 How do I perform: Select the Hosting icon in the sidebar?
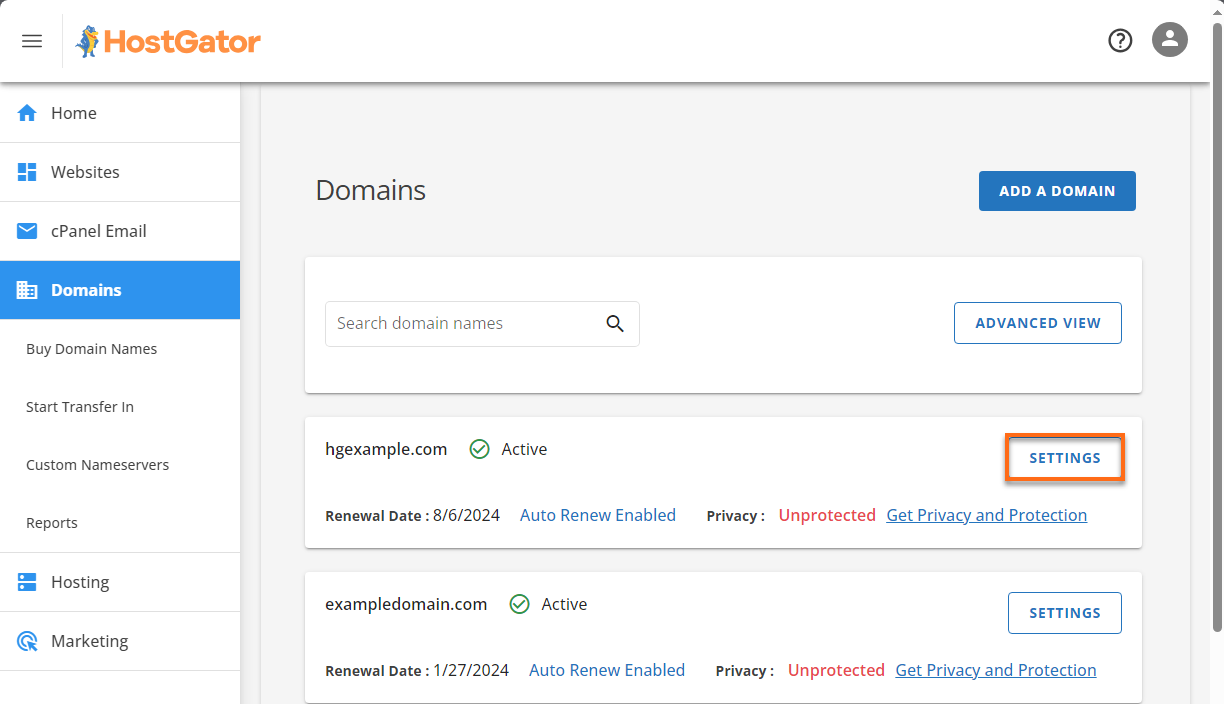(x=26, y=581)
